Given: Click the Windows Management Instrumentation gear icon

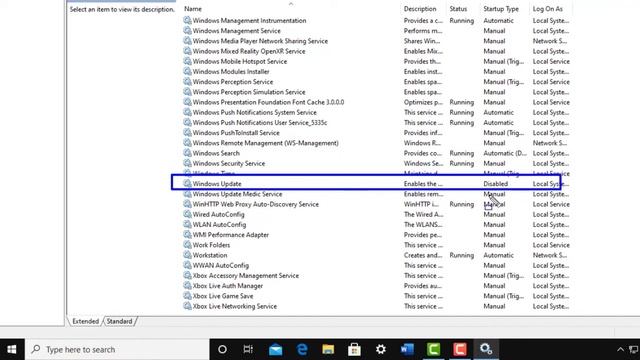Looking at the screenshot, I should pos(187,20).
